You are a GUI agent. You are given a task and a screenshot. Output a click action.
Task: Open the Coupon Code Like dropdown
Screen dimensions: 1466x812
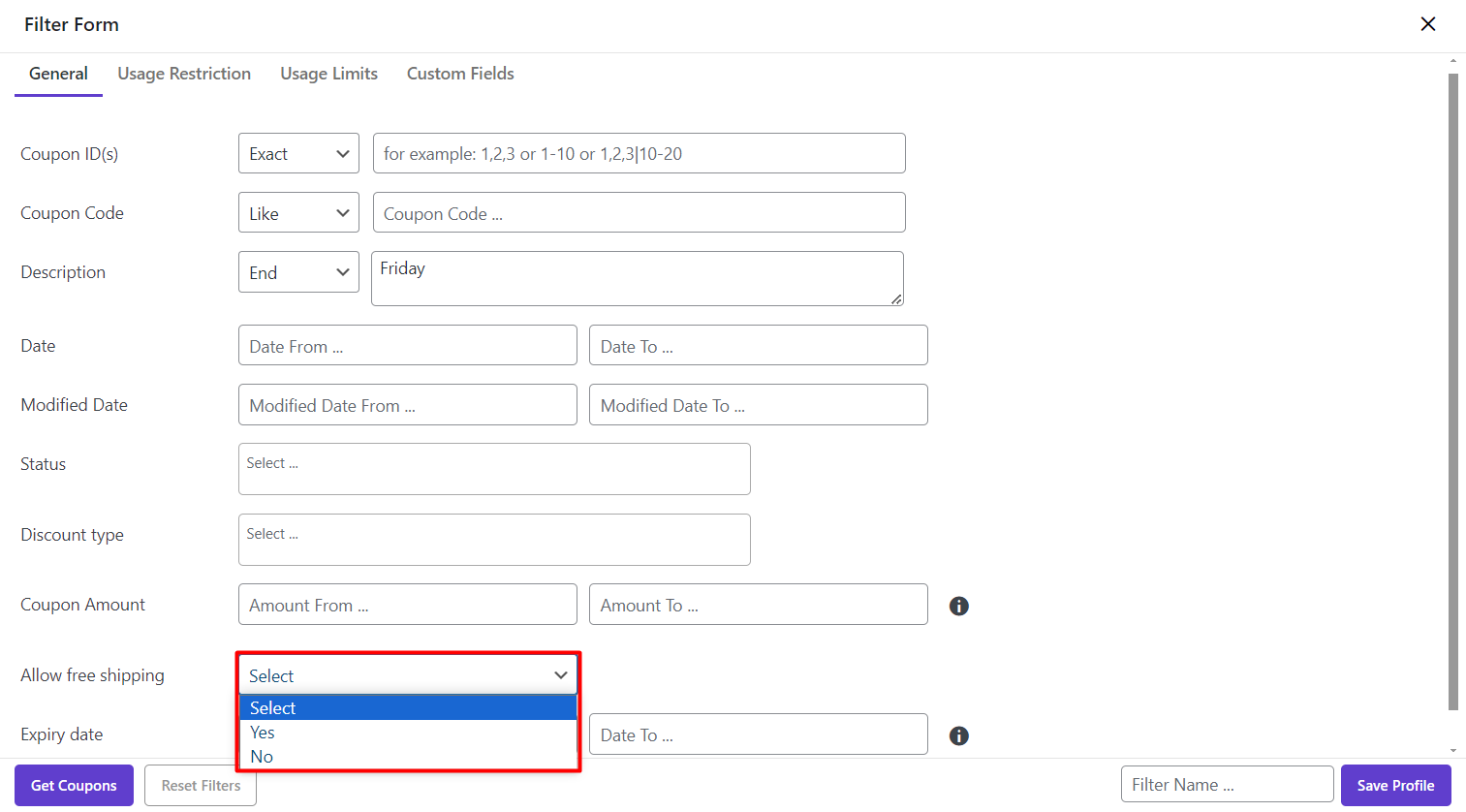click(x=298, y=213)
